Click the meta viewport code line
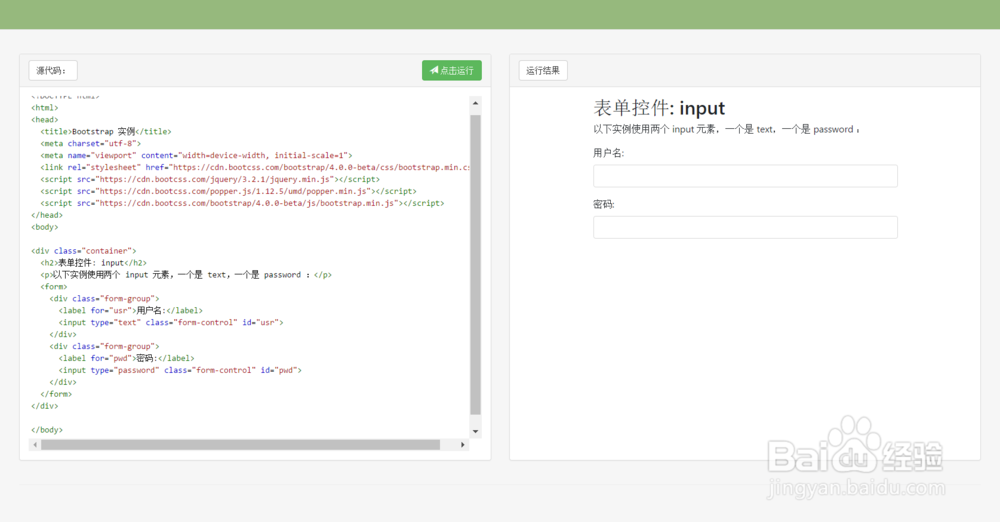 point(196,156)
